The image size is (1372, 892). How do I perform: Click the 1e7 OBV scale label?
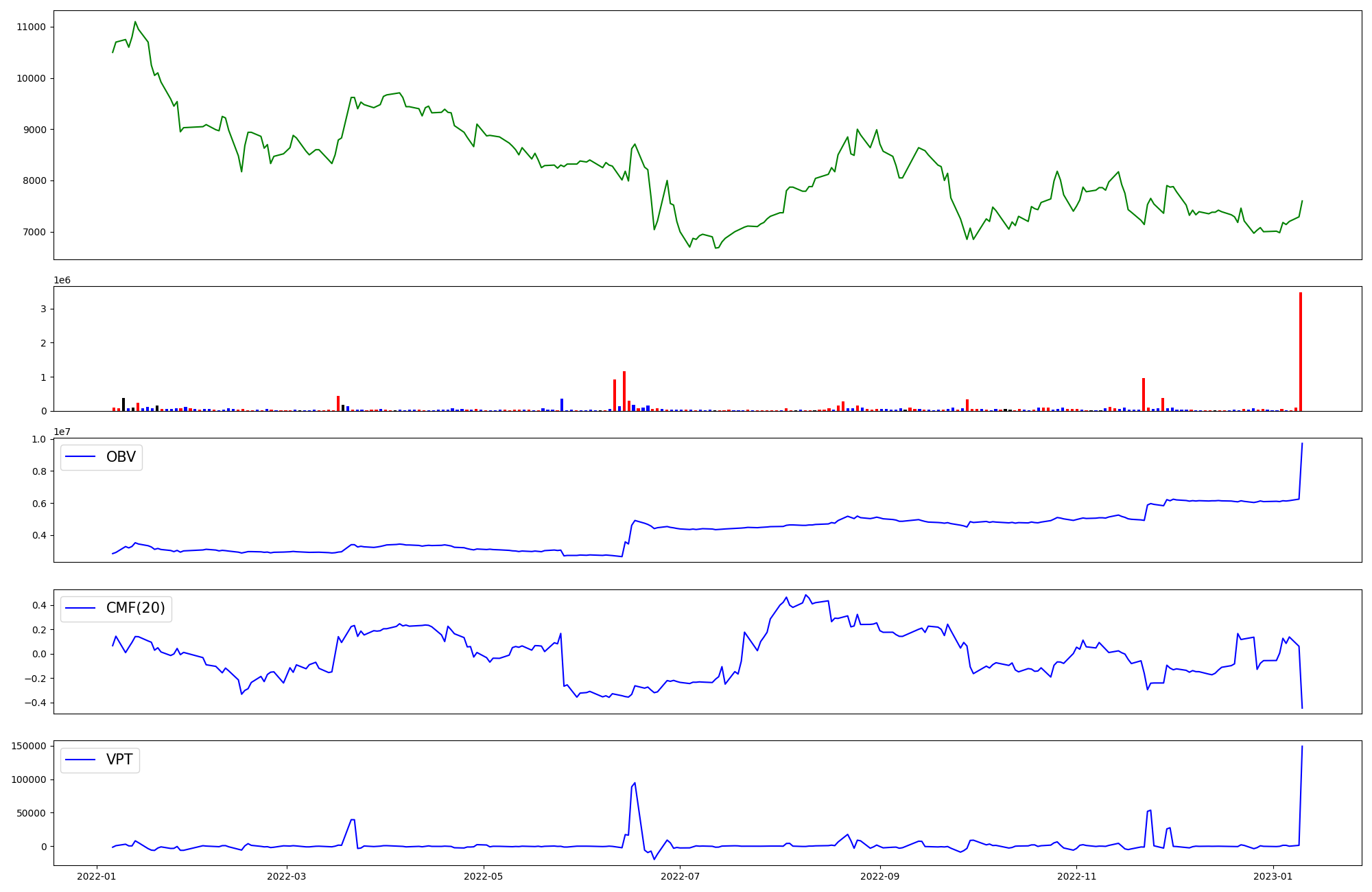pyautogui.click(x=62, y=432)
